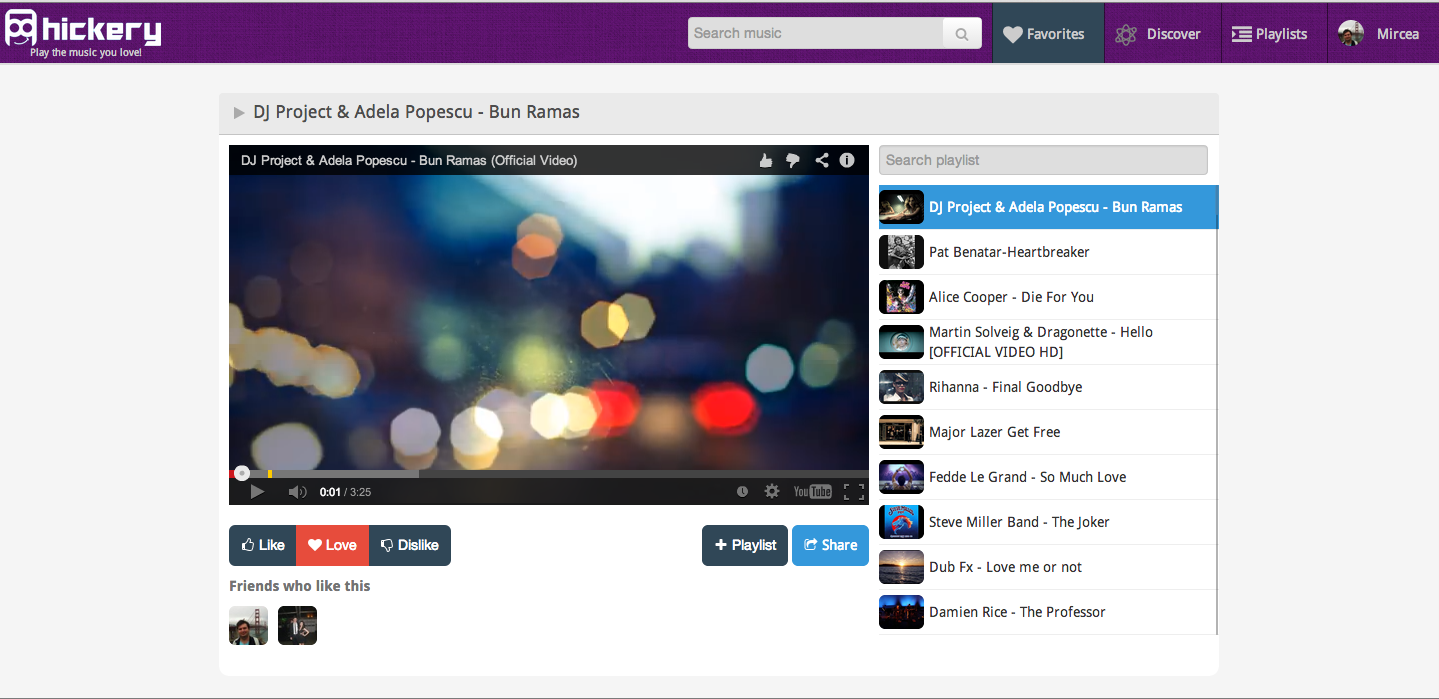Open the Playlists tab
Image resolution: width=1439 pixels, height=699 pixels.
point(1270,34)
